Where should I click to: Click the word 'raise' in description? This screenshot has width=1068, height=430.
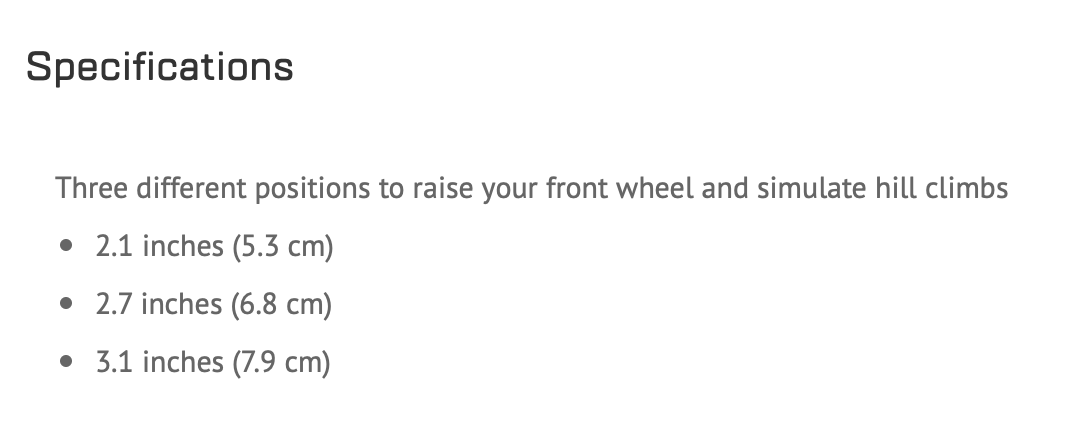tap(442, 188)
